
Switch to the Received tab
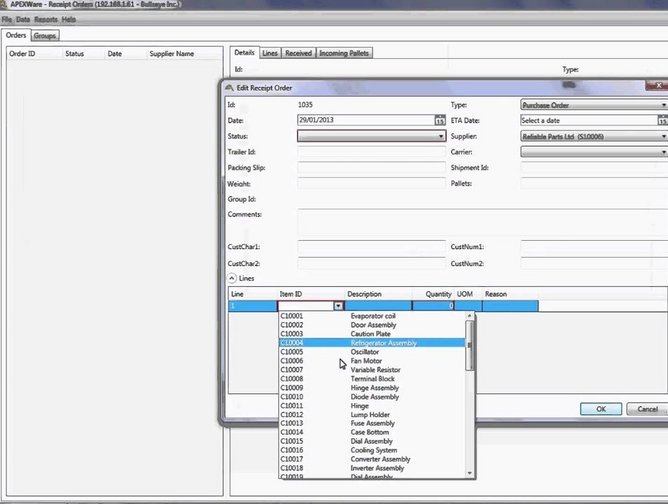point(298,53)
